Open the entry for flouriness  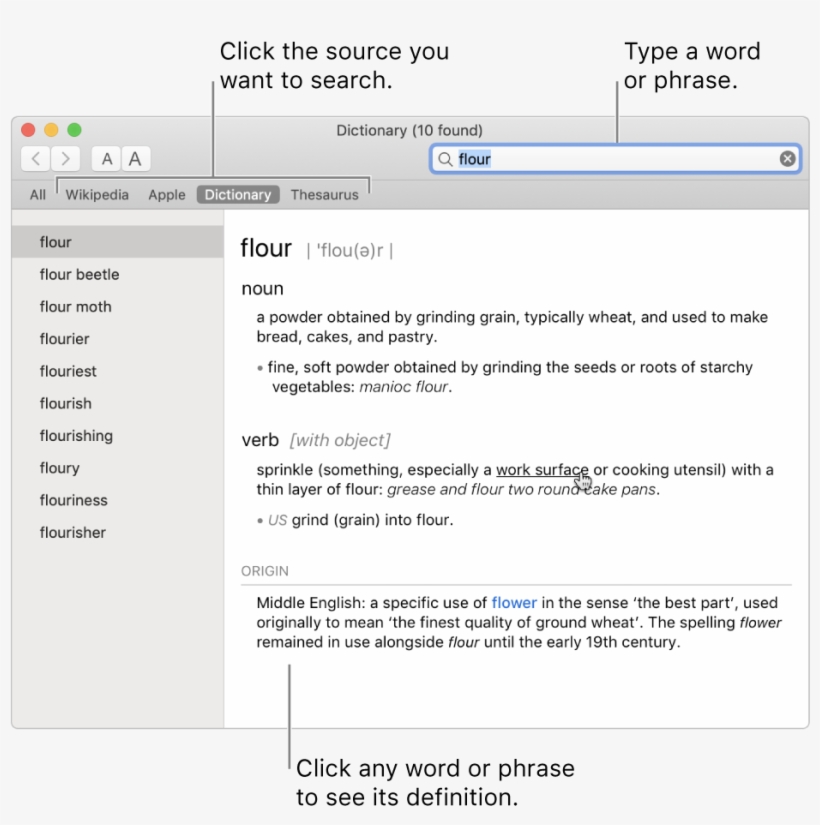coord(73,500)
